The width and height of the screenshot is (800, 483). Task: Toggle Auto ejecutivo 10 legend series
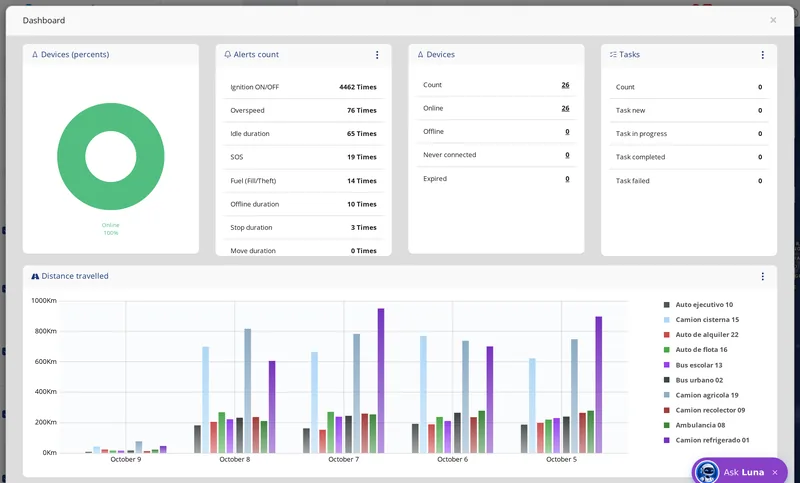698,304
